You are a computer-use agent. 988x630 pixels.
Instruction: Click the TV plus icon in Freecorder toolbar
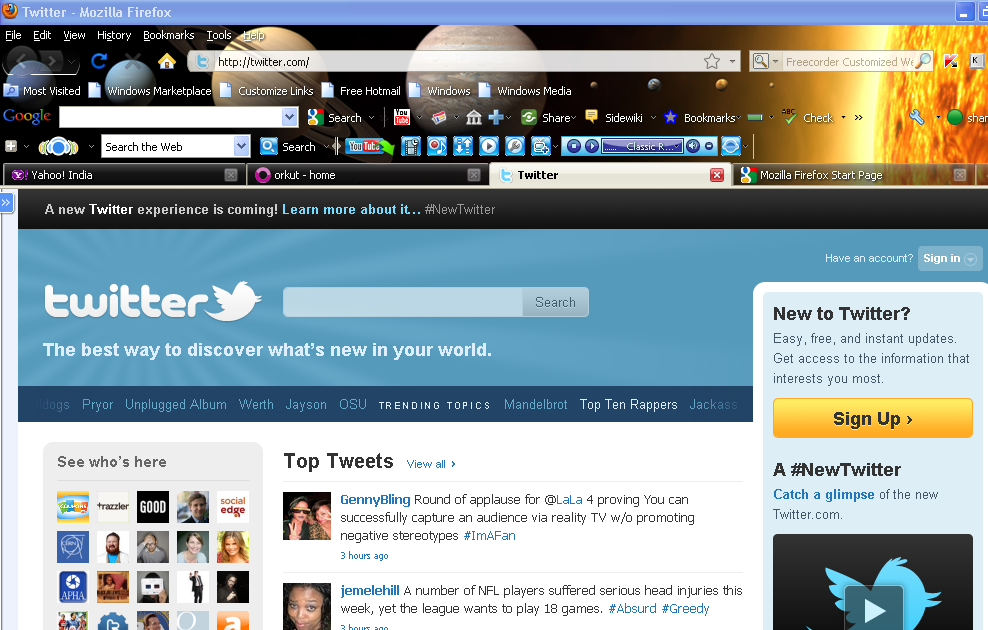tap(541, 147)
